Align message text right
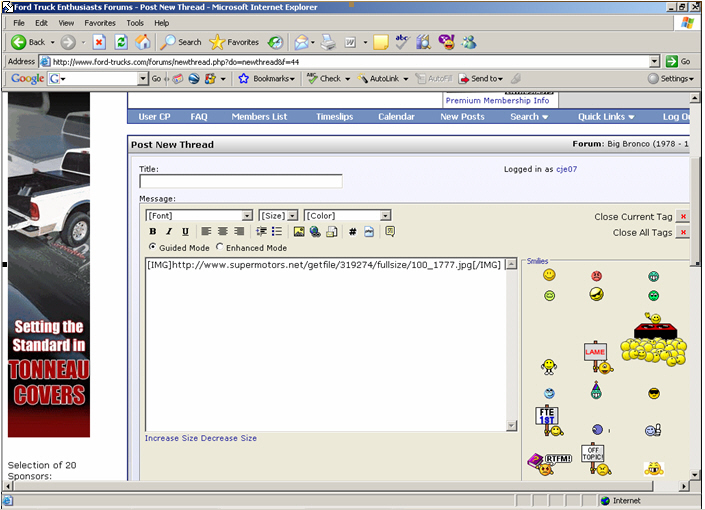 [239, 232]
